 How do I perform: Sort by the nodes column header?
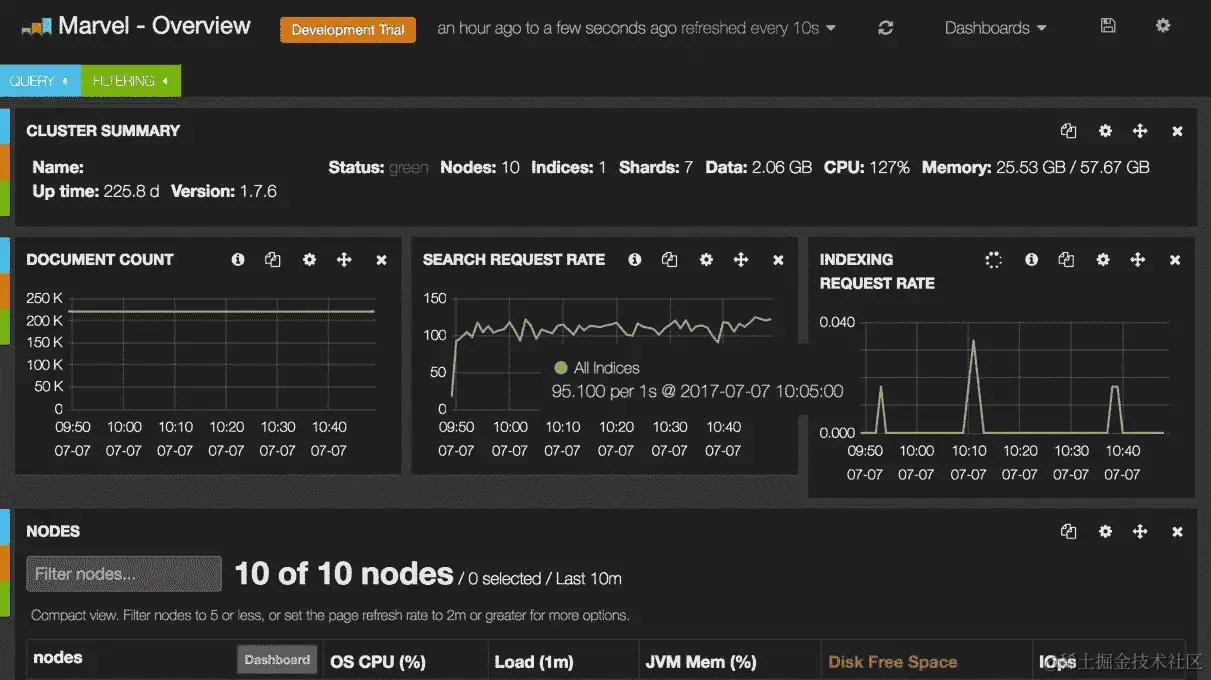[58, 658]
